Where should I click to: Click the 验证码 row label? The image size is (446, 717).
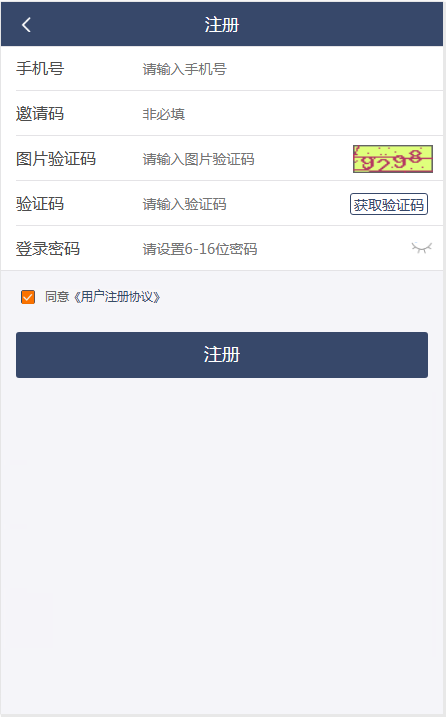pyautogui.click(x=40, y=204)
